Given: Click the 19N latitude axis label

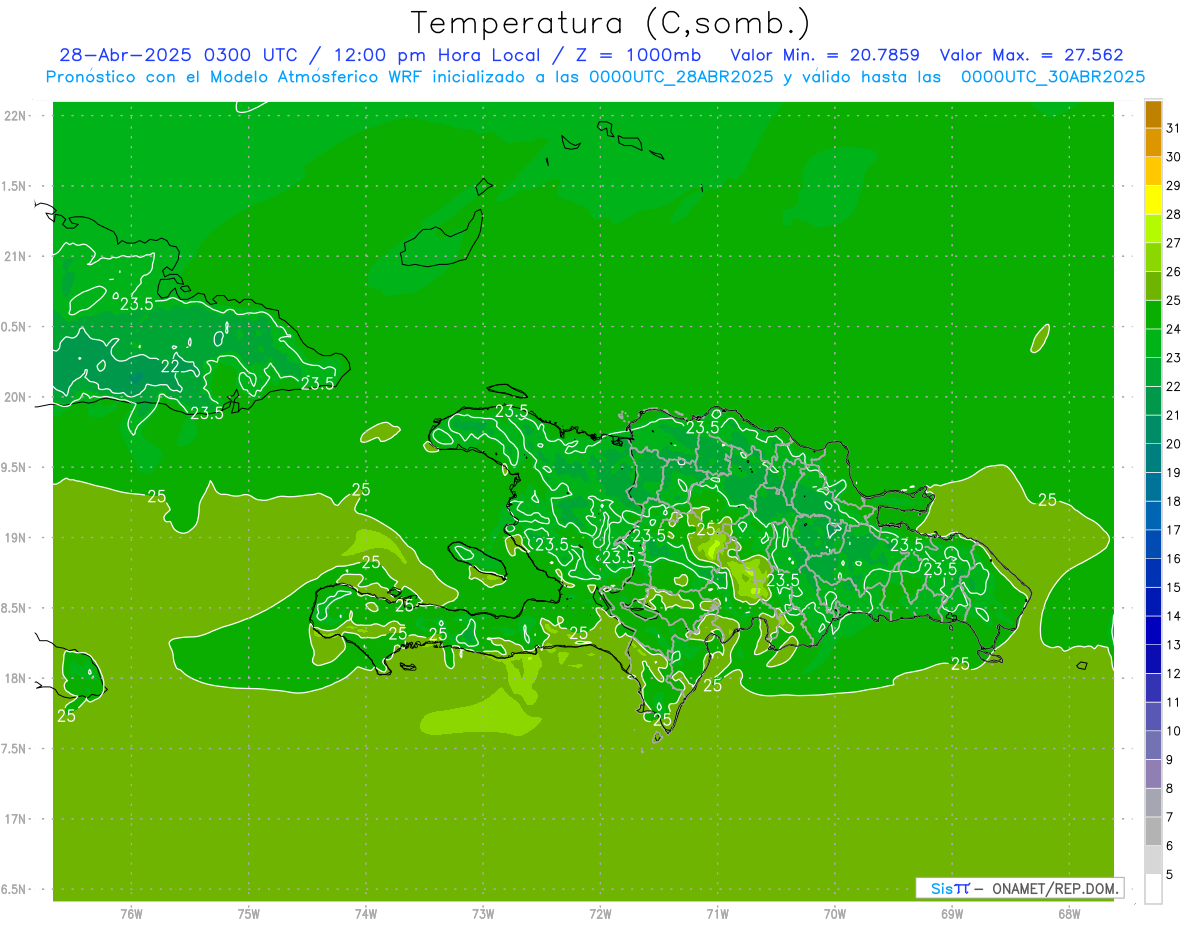Looking at the screenshot, I should click(17, 538).
